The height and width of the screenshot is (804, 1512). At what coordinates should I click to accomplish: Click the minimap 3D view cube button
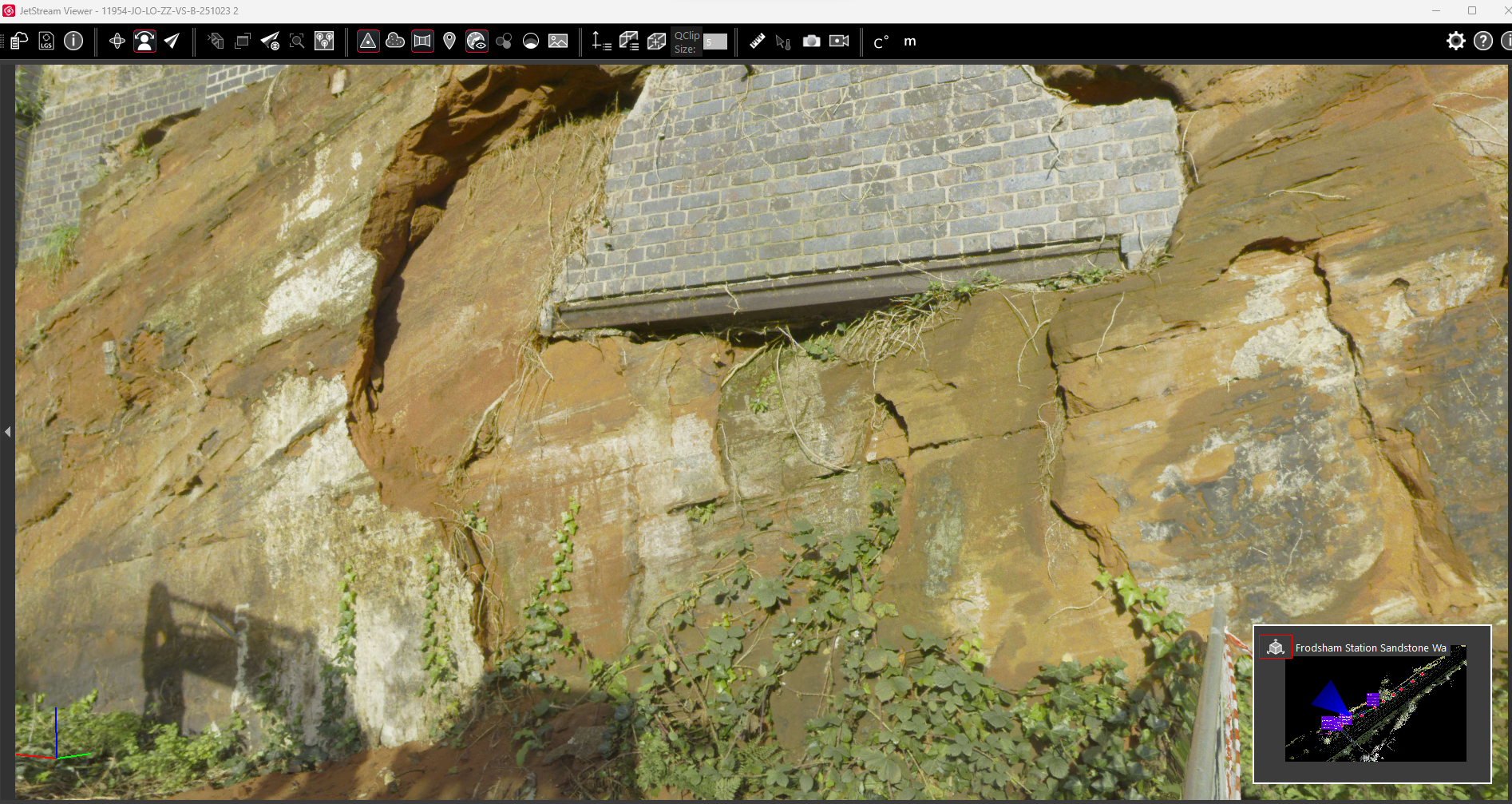[1275, 647]
